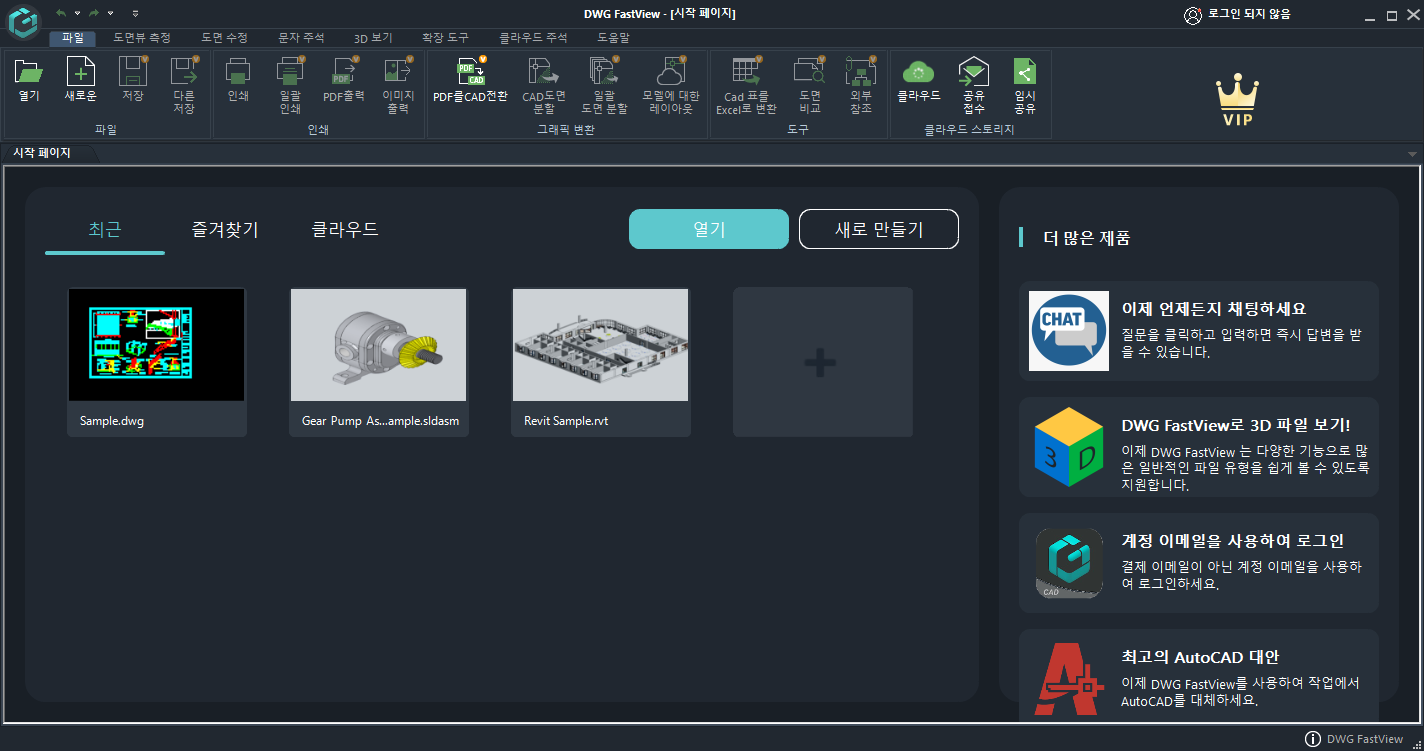Click the 일괄 도면 분할 icon
Viewport: 1424px width, 751px height.
(x=604, y=71)
